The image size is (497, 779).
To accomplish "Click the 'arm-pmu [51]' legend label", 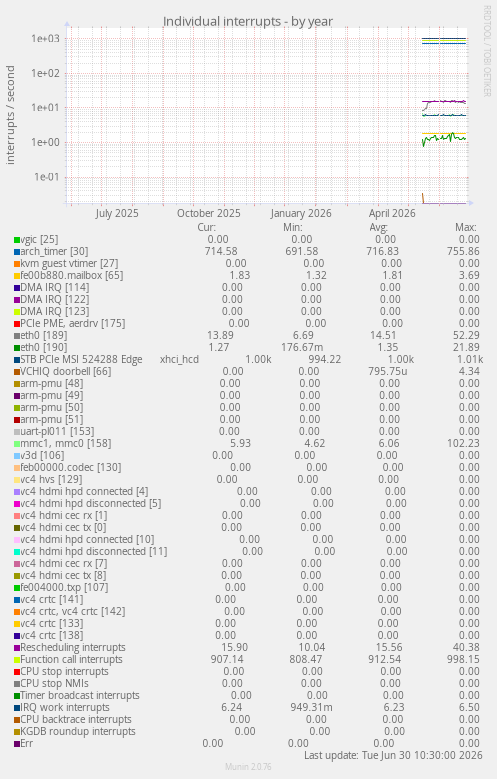I will pos(52,419).
